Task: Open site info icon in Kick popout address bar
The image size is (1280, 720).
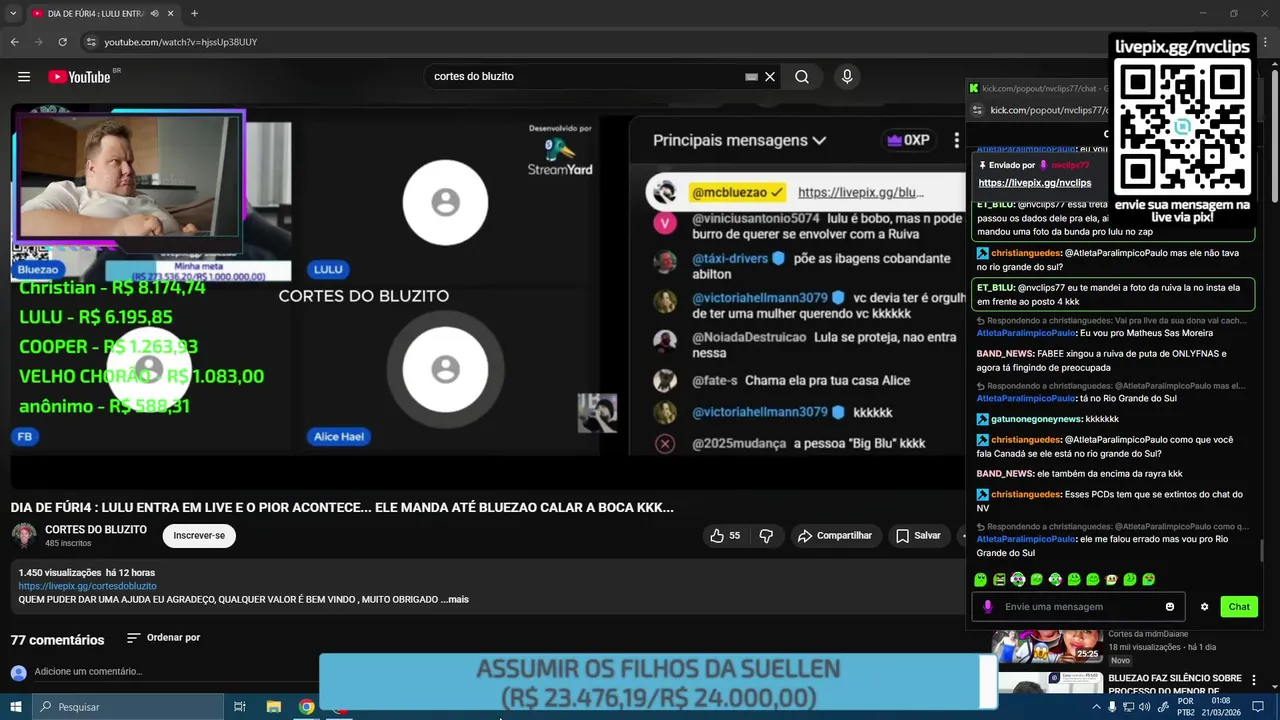Action: pos(979,110)
